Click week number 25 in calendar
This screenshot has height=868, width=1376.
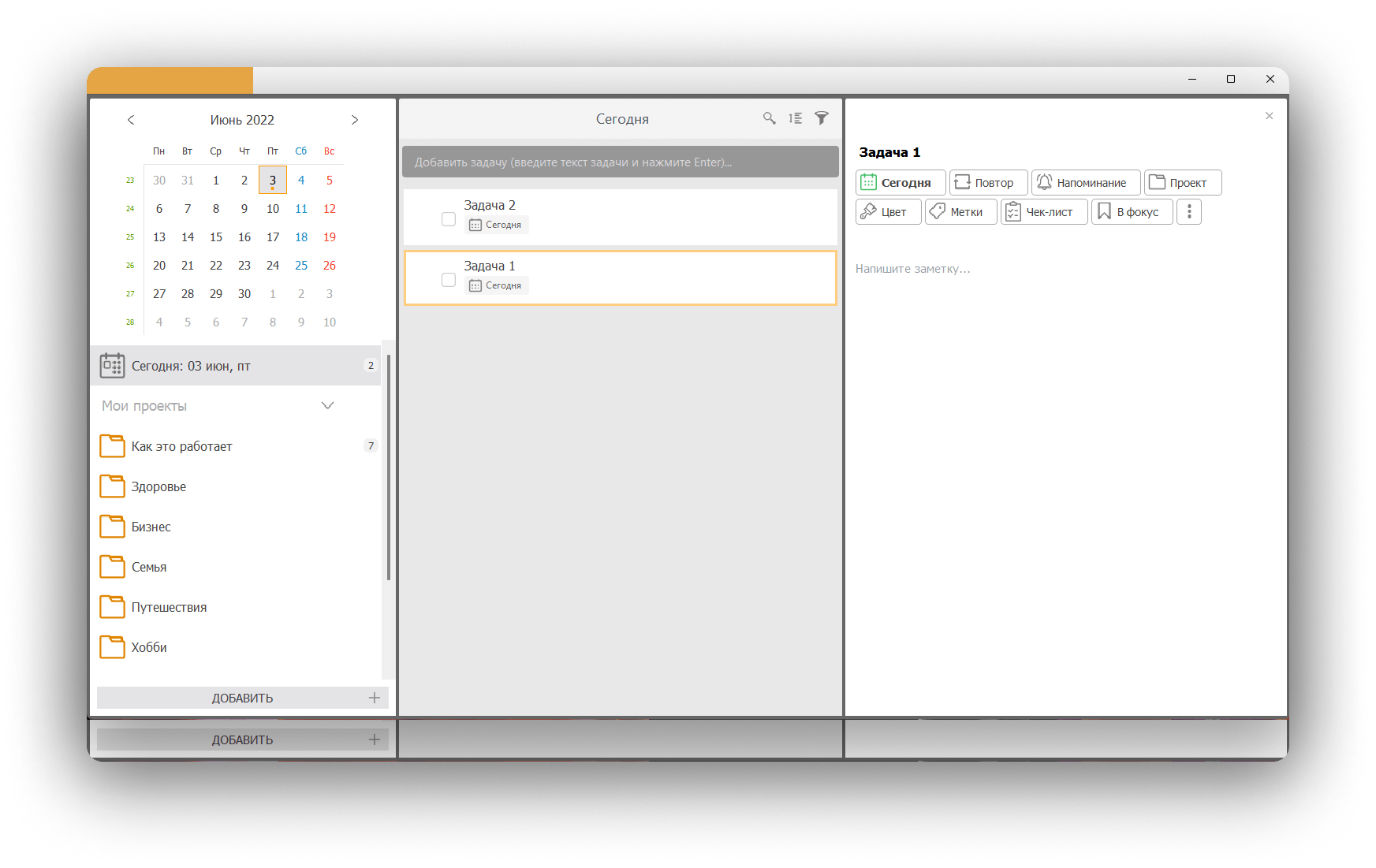point(130,237)
